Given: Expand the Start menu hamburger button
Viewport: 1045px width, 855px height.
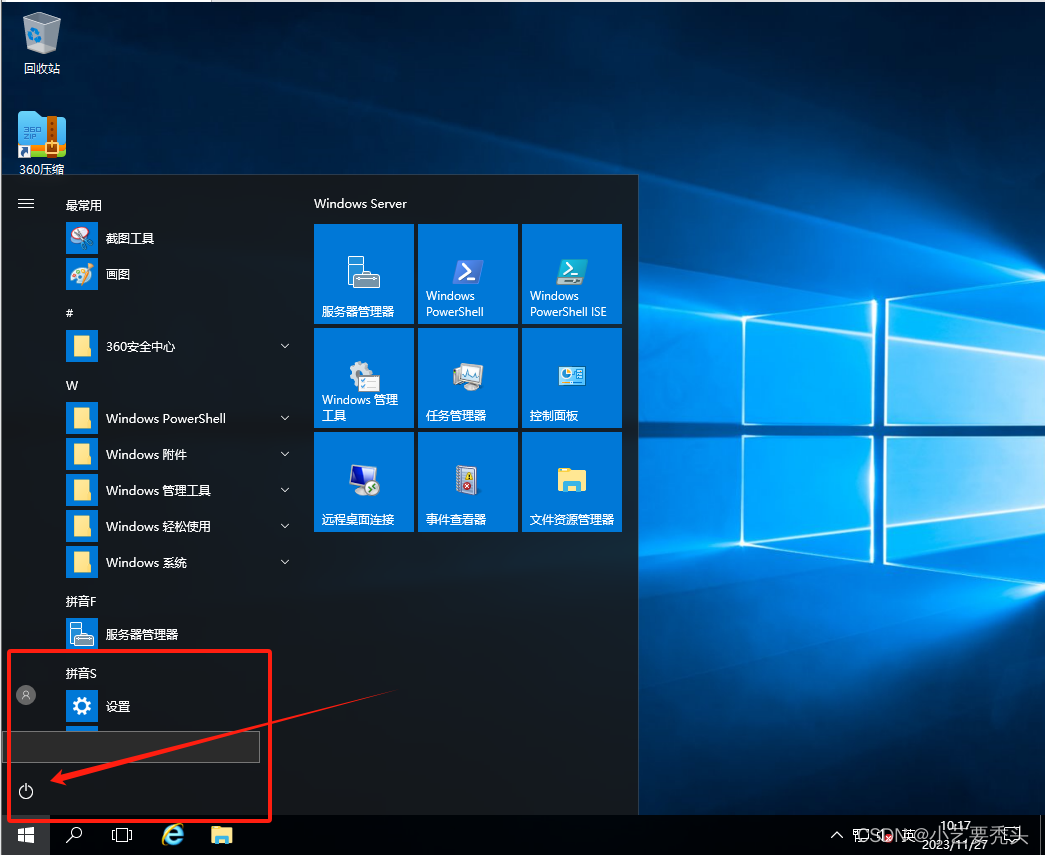Looking at the screenshot, I should 26,204.
